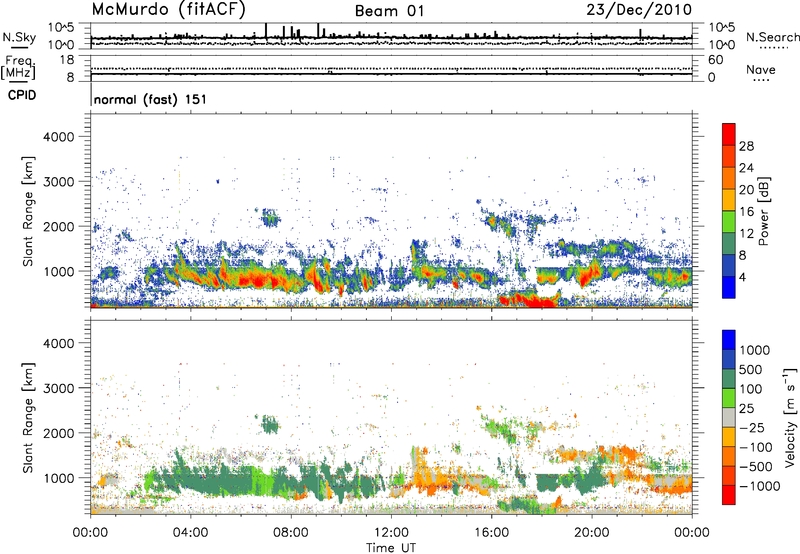Screen dimensions: 800x554
Task: Click the McMurdo (fitACF) title text
Action: coord(168,10)
